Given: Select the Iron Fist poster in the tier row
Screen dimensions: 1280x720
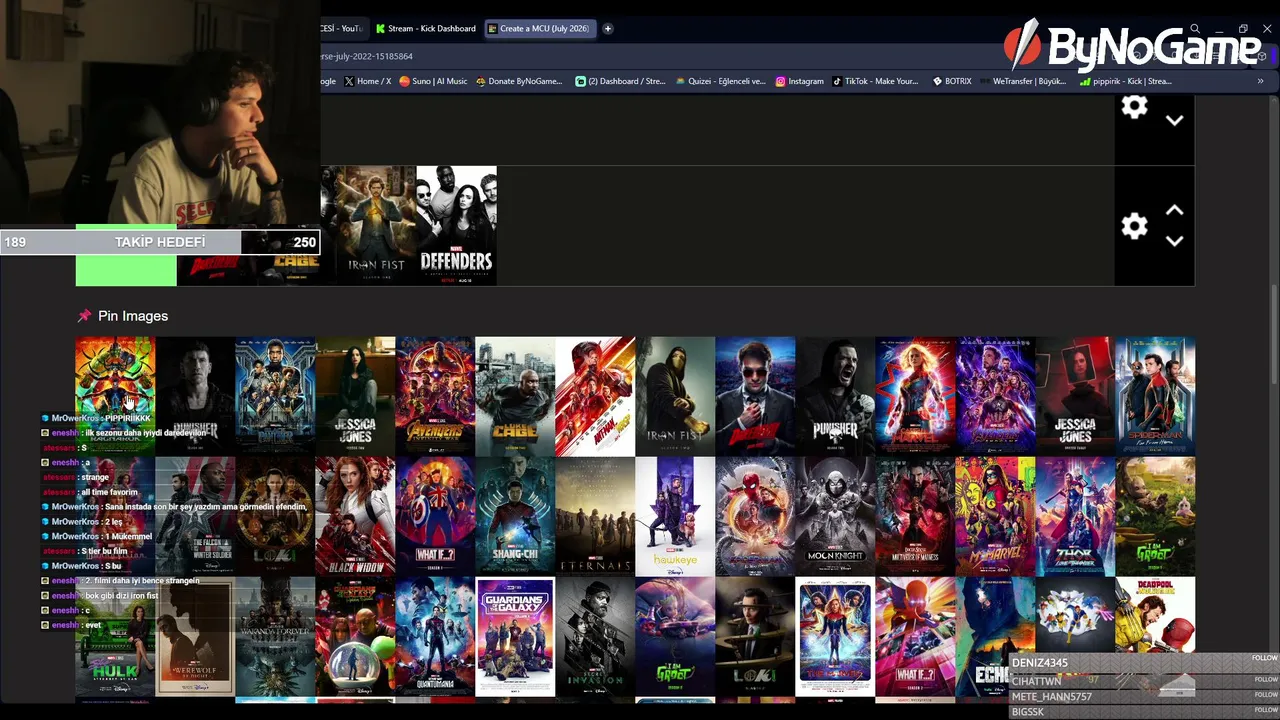Looking at the screenshot, I should [x=376, y=226].
